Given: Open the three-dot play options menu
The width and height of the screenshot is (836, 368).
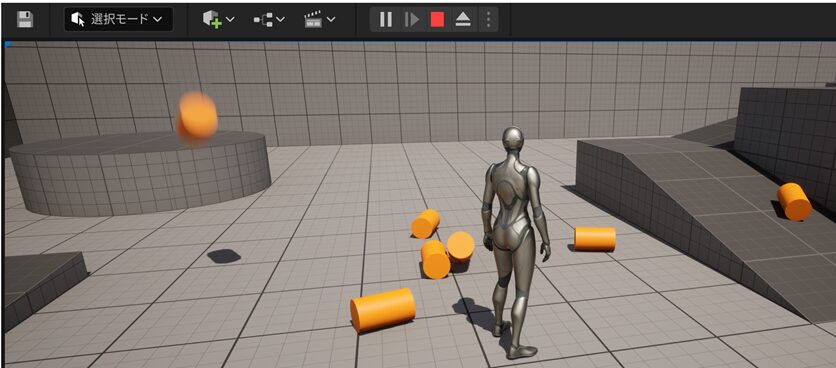Looking at the screenshot, I should pyautogui.click(x=488, y=20).
